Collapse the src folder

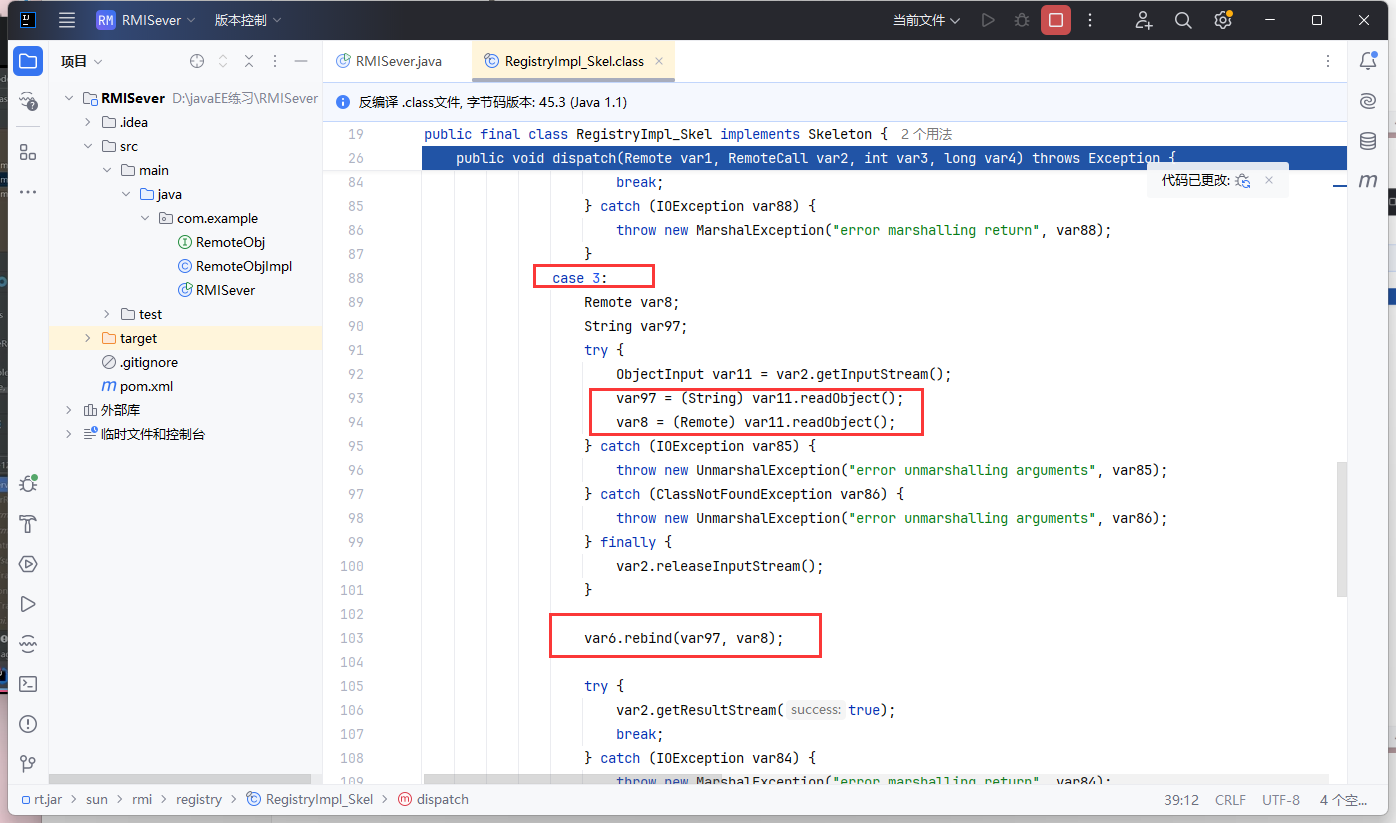click(87, 146)
